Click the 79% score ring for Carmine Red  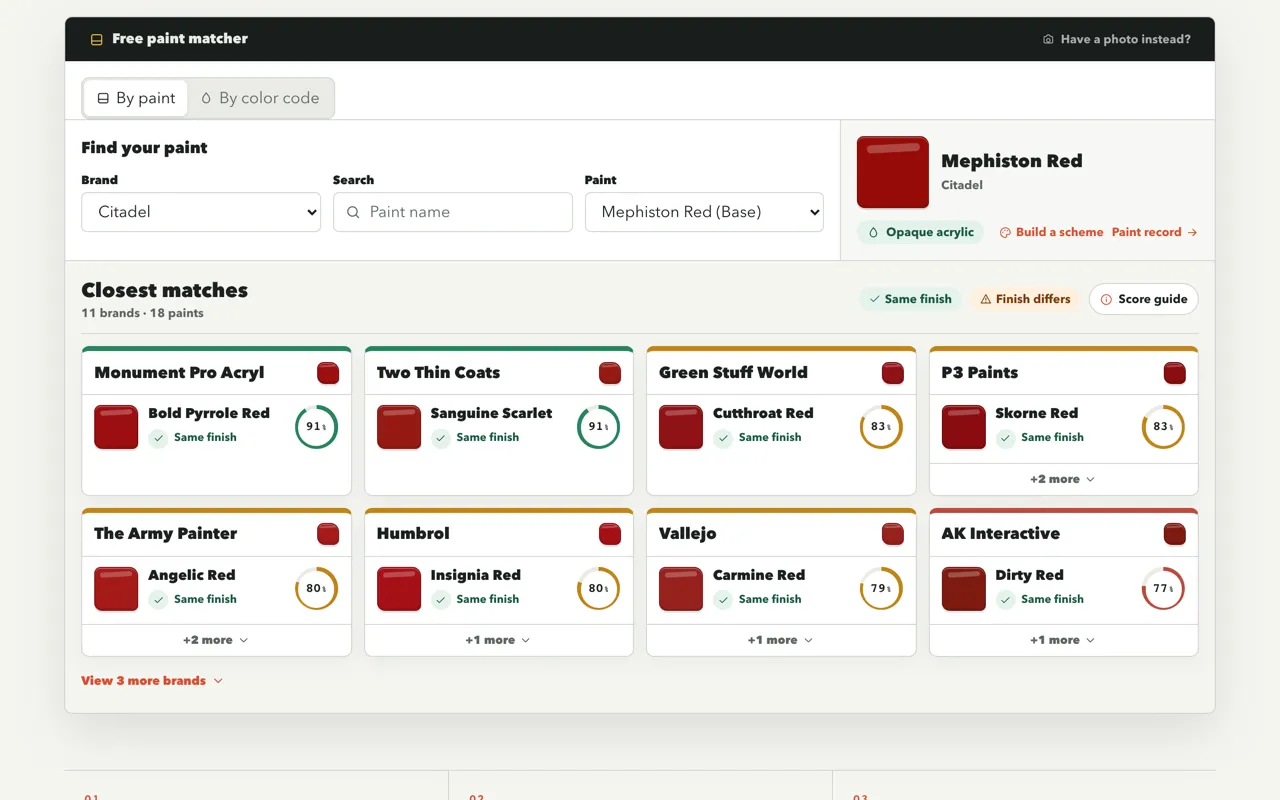(881, 589)
